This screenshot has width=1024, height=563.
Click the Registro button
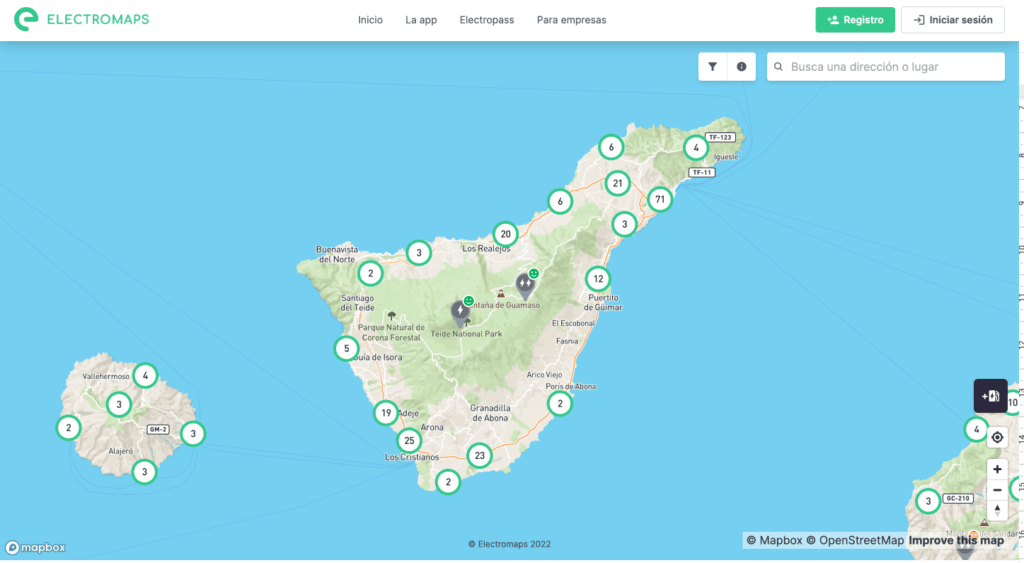point(855,20)
